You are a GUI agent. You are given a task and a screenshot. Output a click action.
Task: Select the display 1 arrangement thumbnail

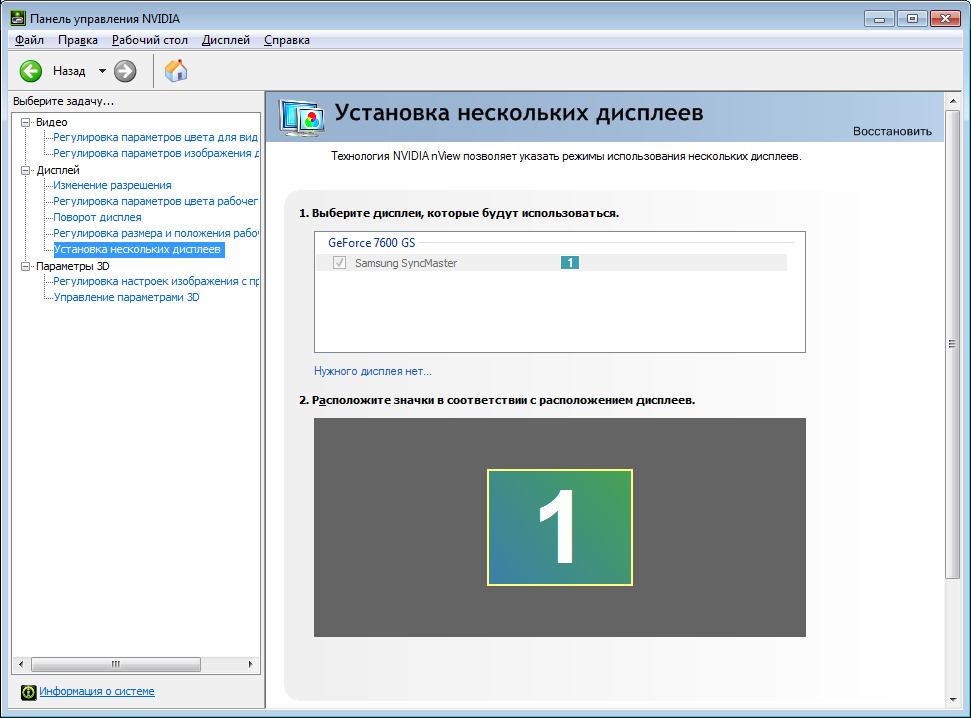coord(560,527)
